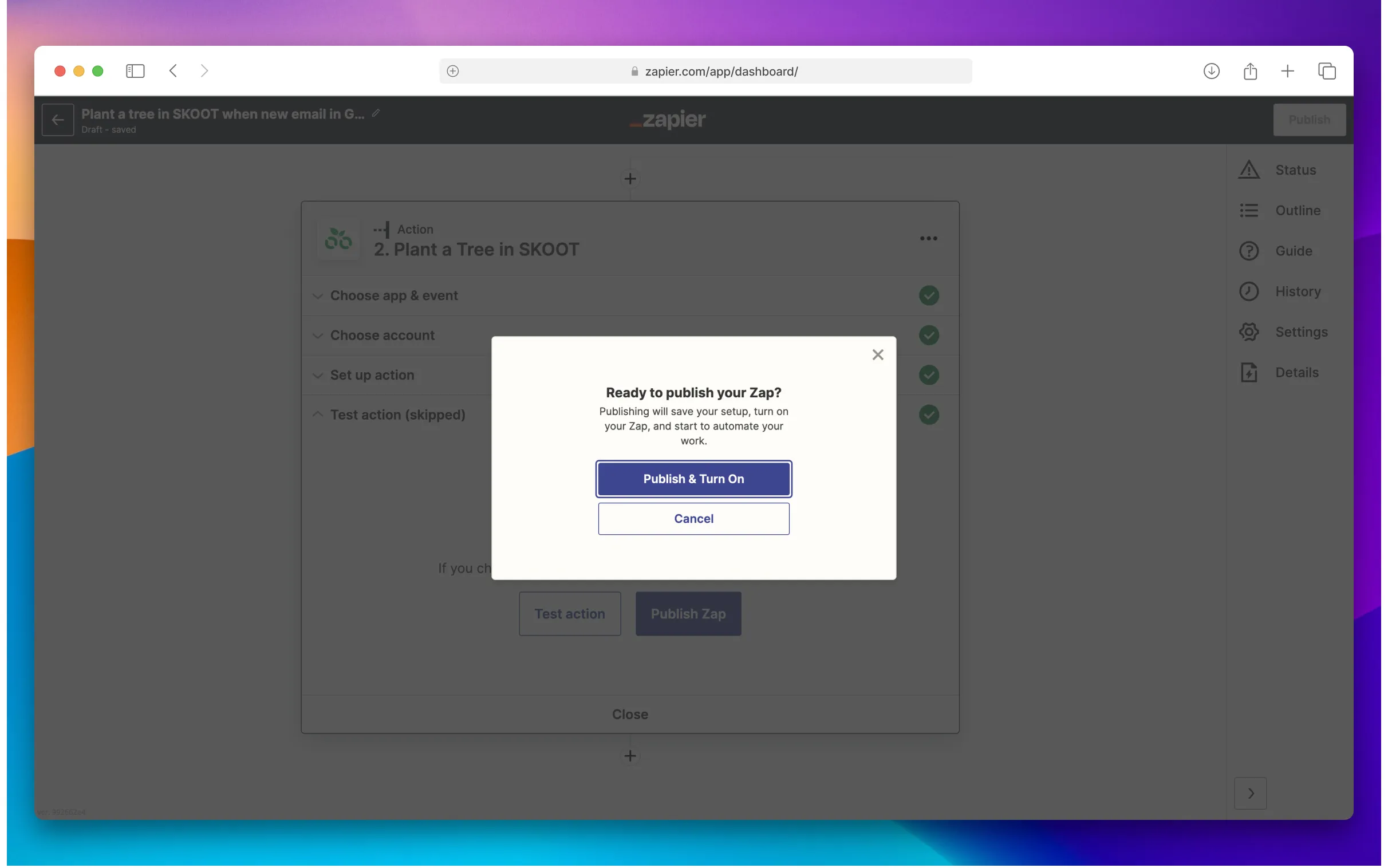This screenshot has height=868, width=1388.
Task: Click Cancel in the publish dialog
Action: pyautogui.click(x=693, y=518)
